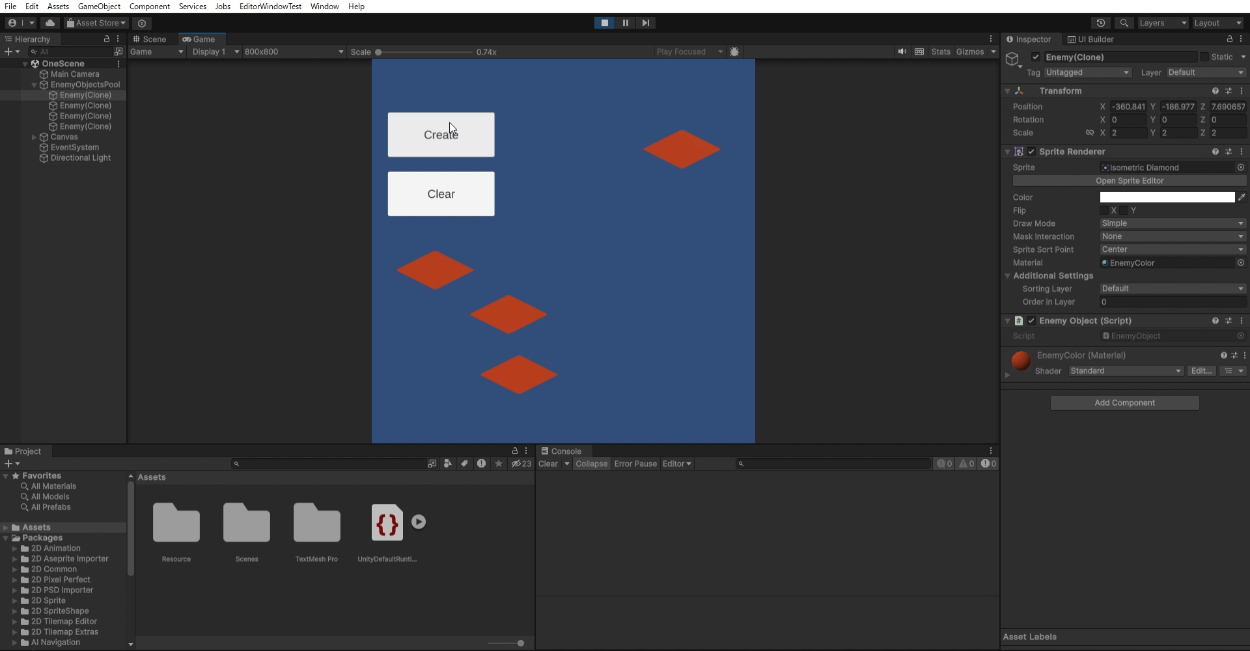Click the Play mode button
This screenshot has height=651, width=1250.
(604, 23)
